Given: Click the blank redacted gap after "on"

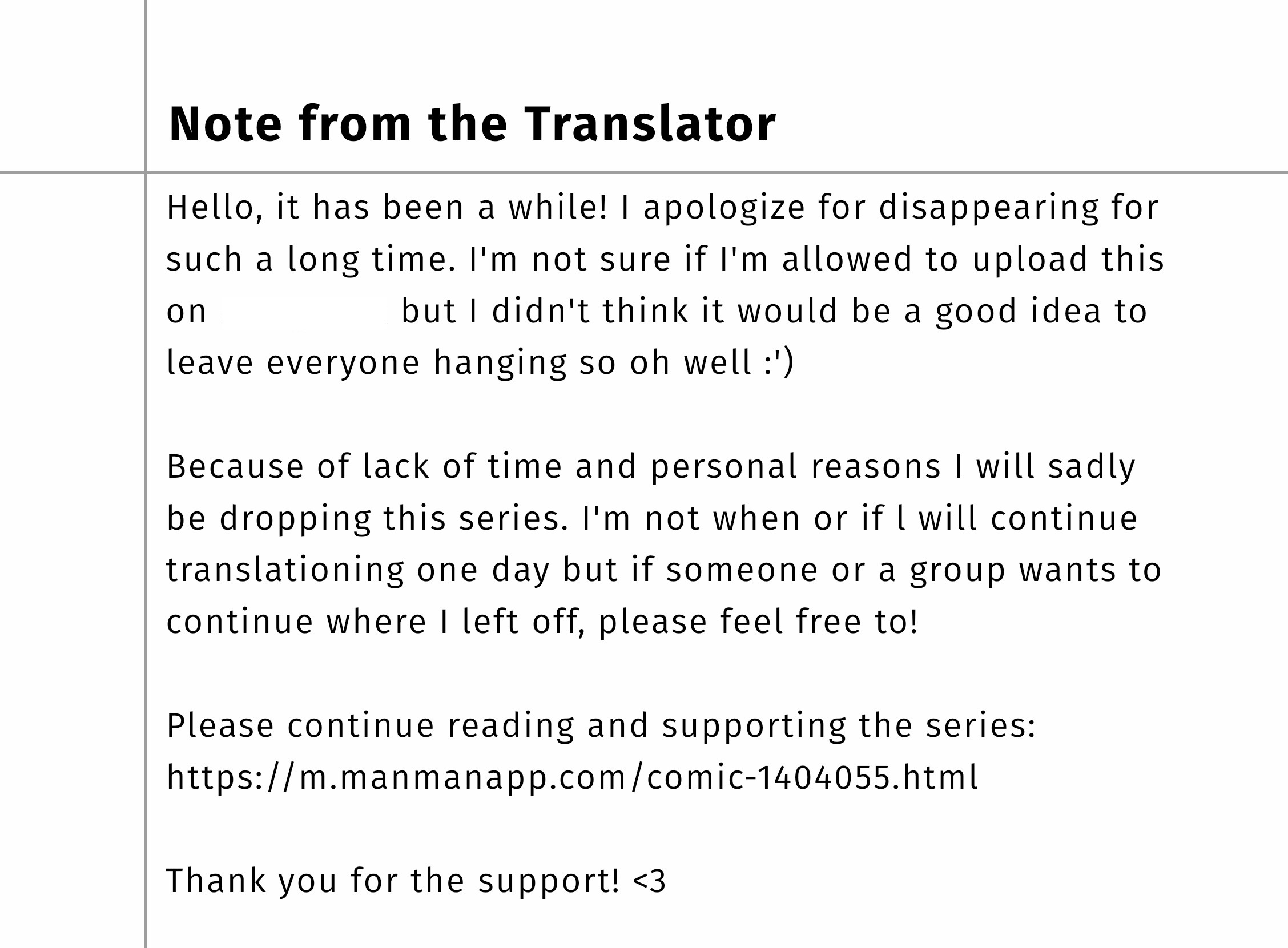Looking at the screenshot, I should 305,311.
